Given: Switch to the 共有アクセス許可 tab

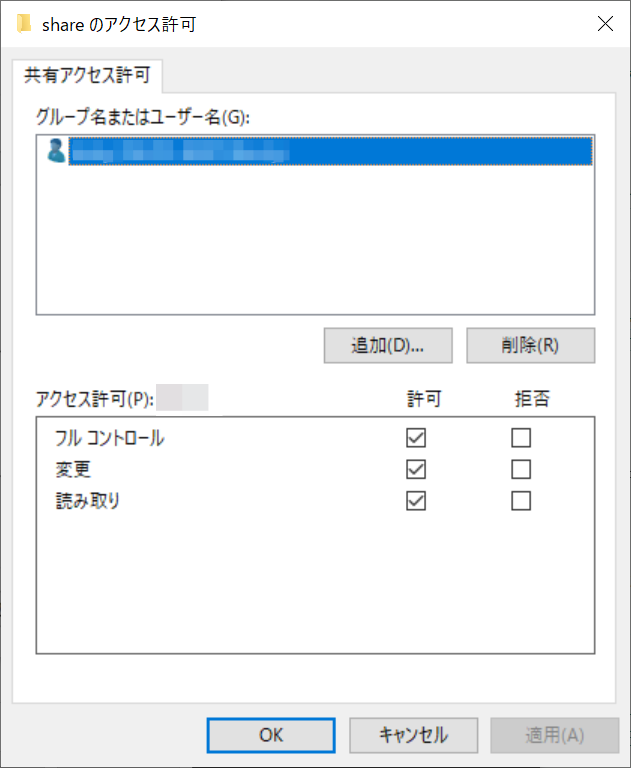Looking at the screenshot, I should [87, 75].
